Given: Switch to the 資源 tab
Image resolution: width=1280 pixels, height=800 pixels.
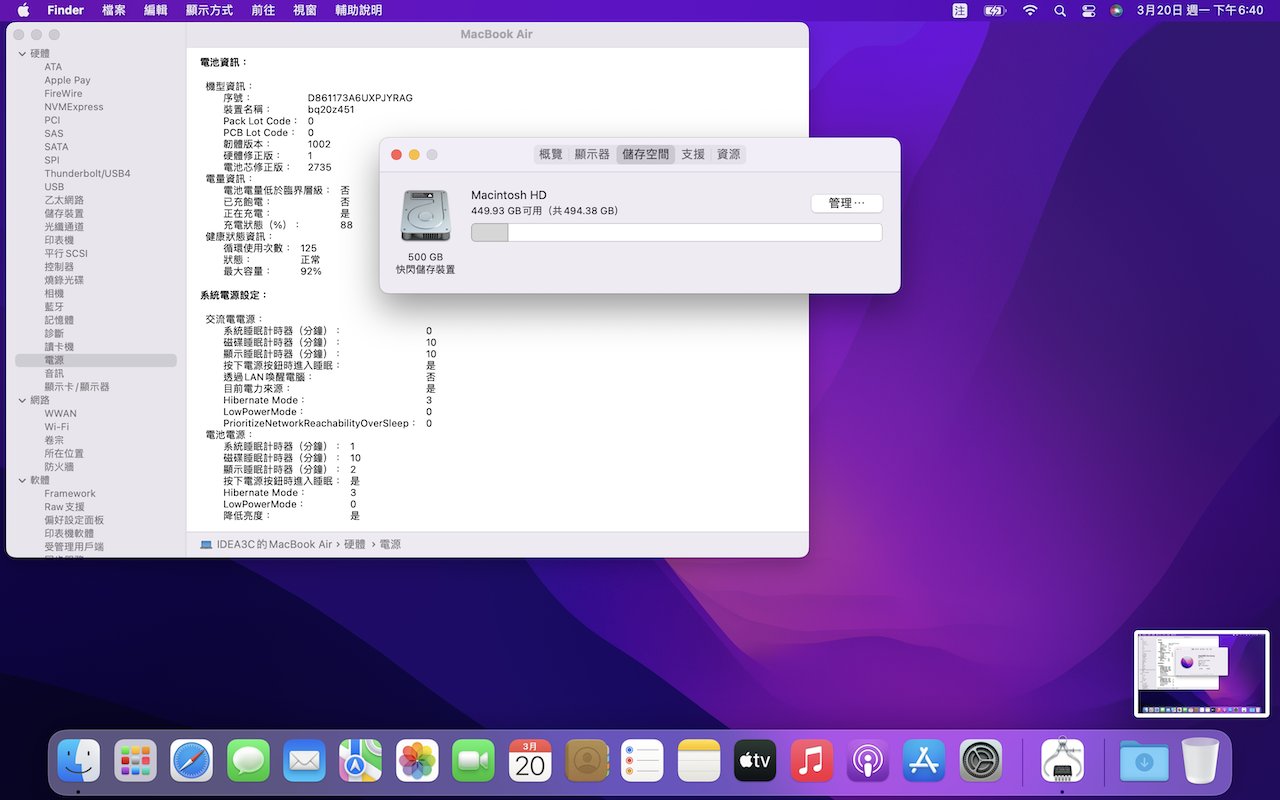Looking at the screenshot, I should [729, 154].
